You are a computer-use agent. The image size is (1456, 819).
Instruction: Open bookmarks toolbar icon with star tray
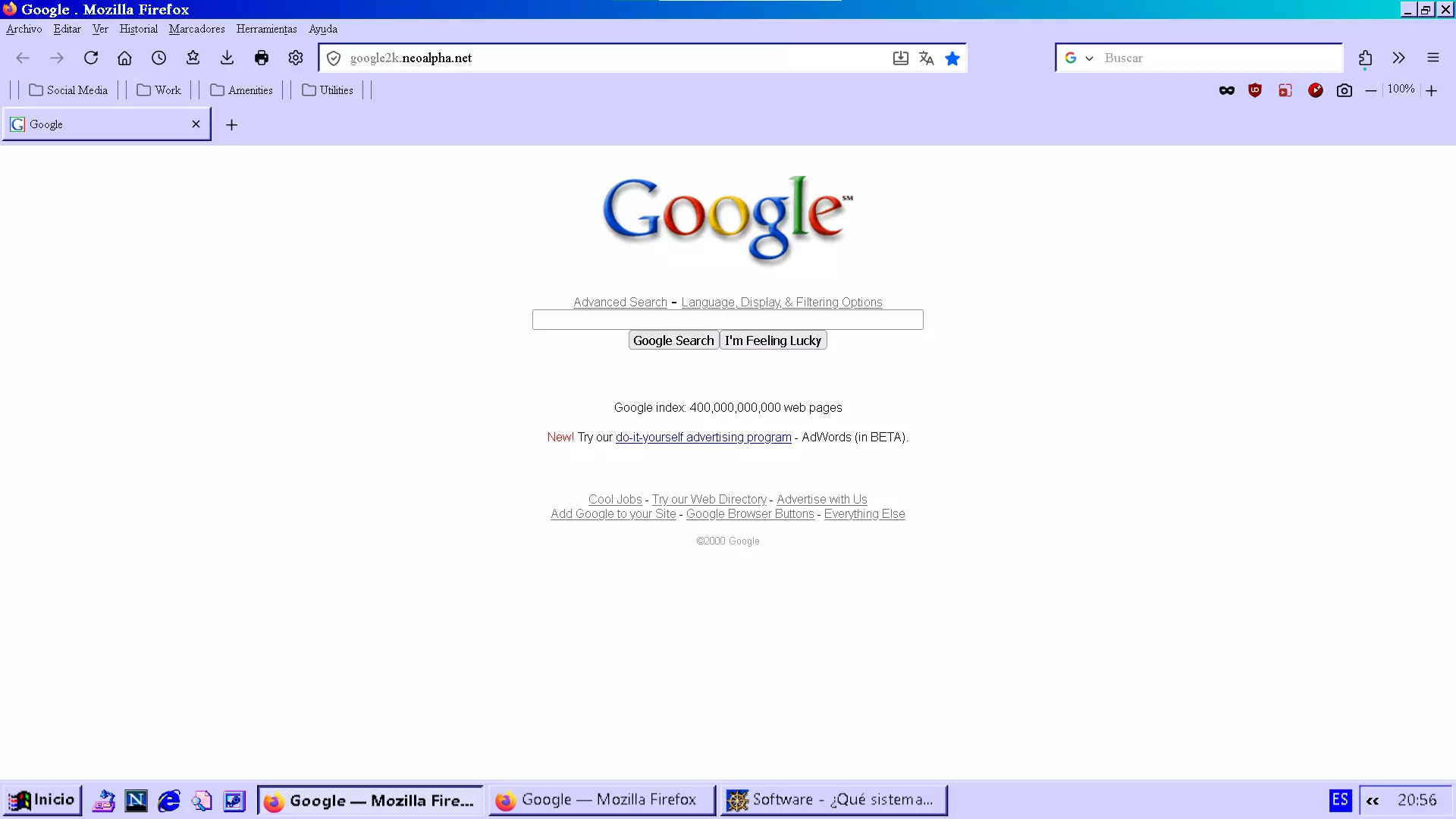pyautogui.click(x=193, y=58)
